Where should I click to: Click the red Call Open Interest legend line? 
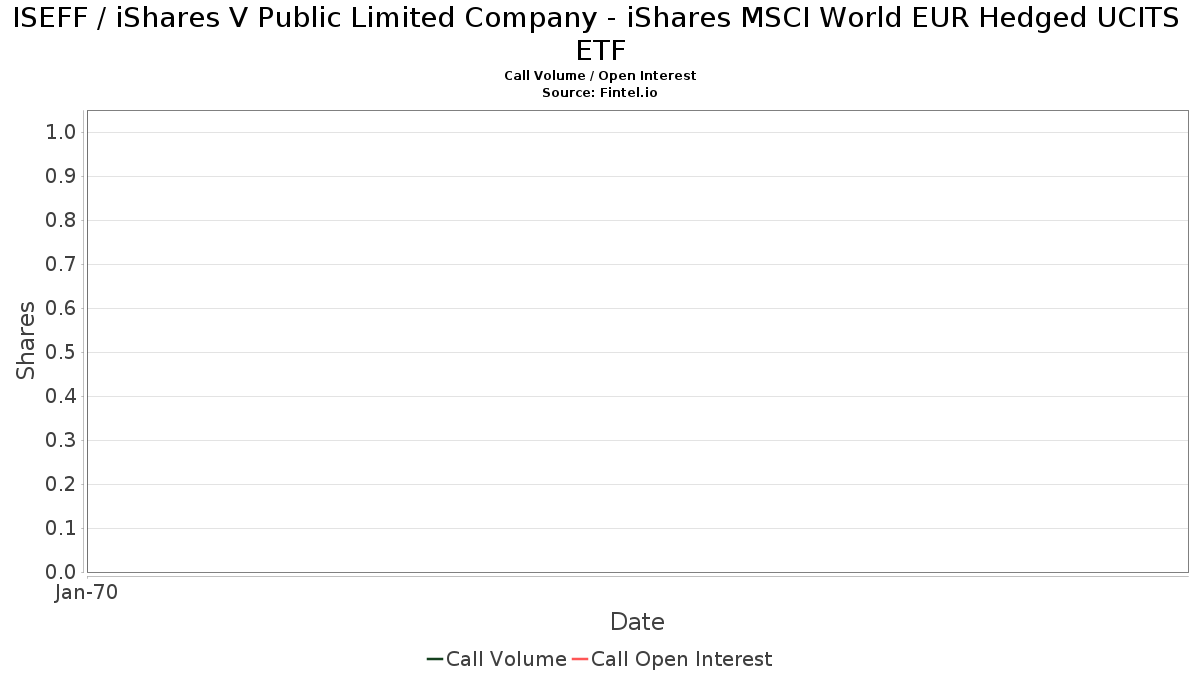[x=580, y=659]
